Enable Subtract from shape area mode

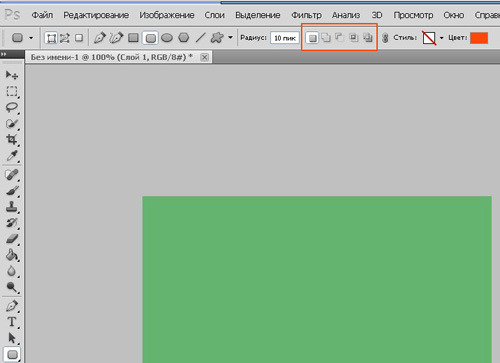pos(339,37)
